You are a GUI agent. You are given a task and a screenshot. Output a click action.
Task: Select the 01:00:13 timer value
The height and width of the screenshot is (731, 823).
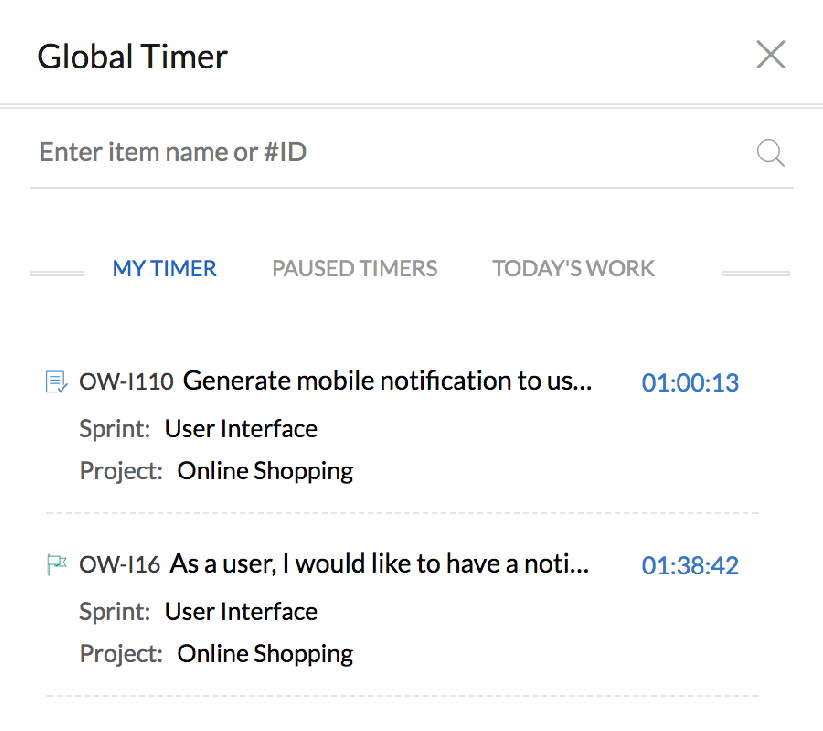690,383
